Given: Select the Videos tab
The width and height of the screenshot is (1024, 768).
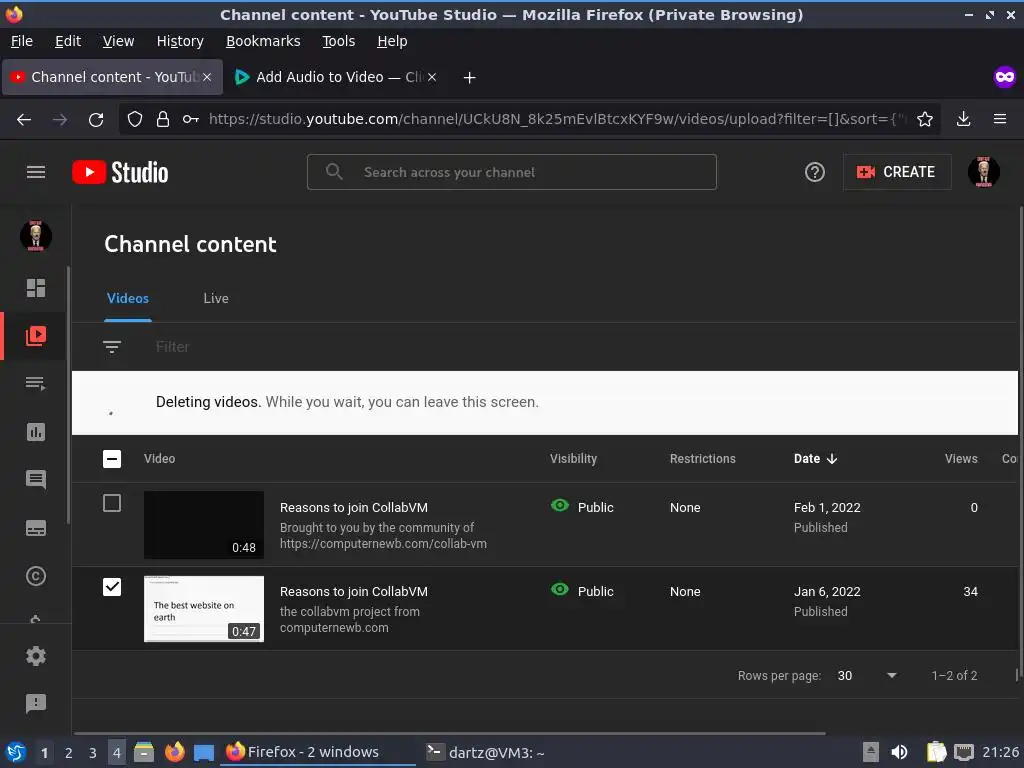Looking at the screenshot, I should click(x=128, y=298).
